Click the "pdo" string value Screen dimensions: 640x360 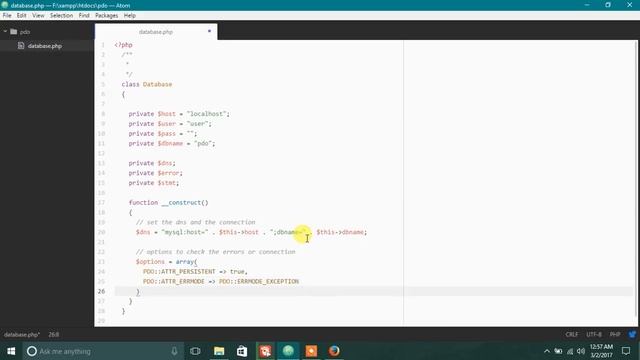coord(203,144)
